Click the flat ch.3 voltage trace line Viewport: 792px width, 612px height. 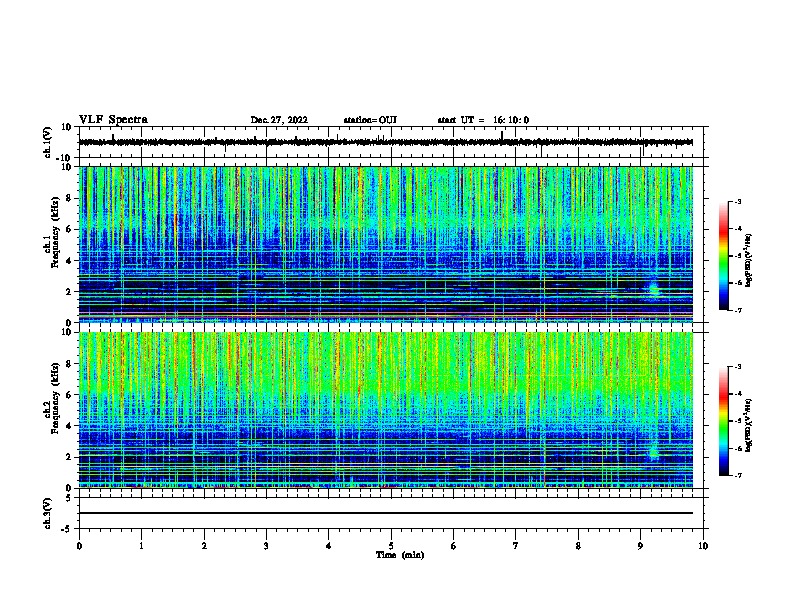coord(386,513)
